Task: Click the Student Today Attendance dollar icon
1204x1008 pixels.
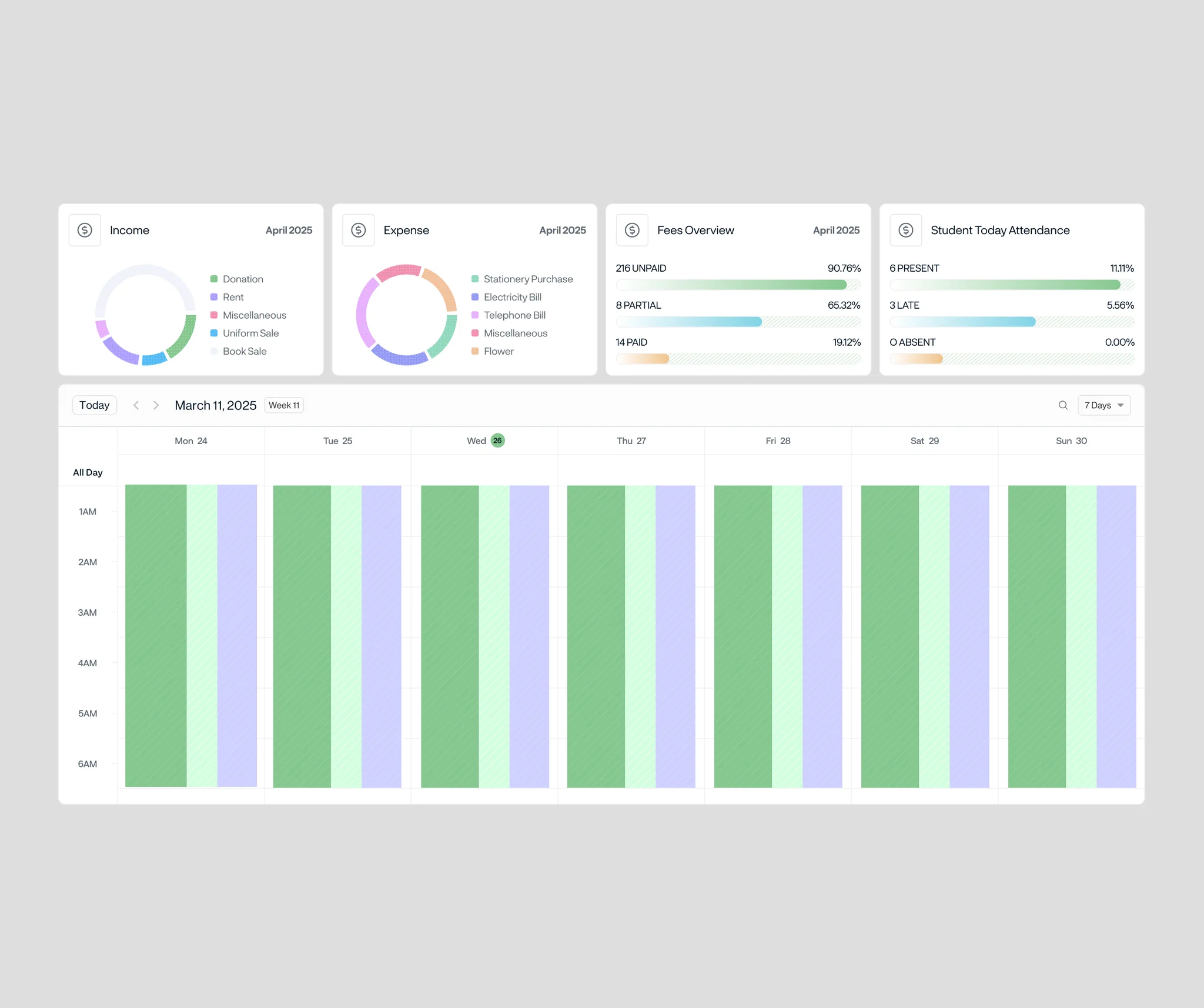Action: tap(906, 230)
